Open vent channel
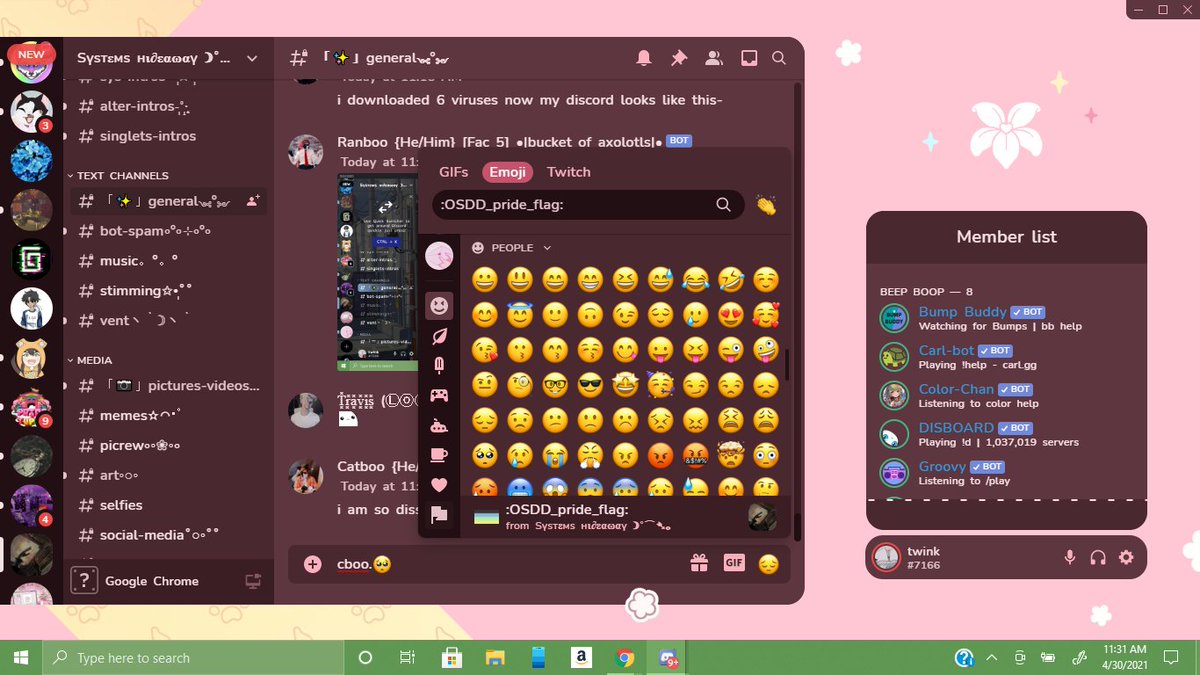Viewport: 1200px width, 675px height. pyautogui.click(x=168, y=321)
